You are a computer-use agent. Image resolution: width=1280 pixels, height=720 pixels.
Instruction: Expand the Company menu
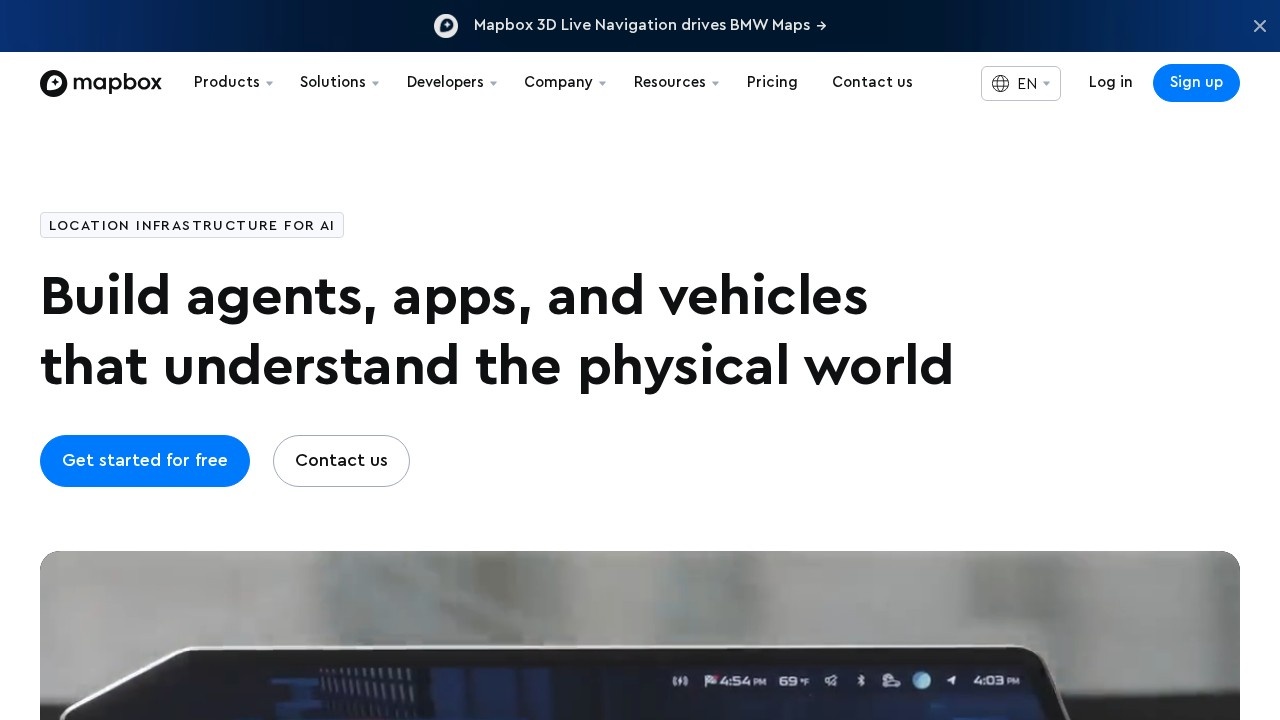pos(565,83)
